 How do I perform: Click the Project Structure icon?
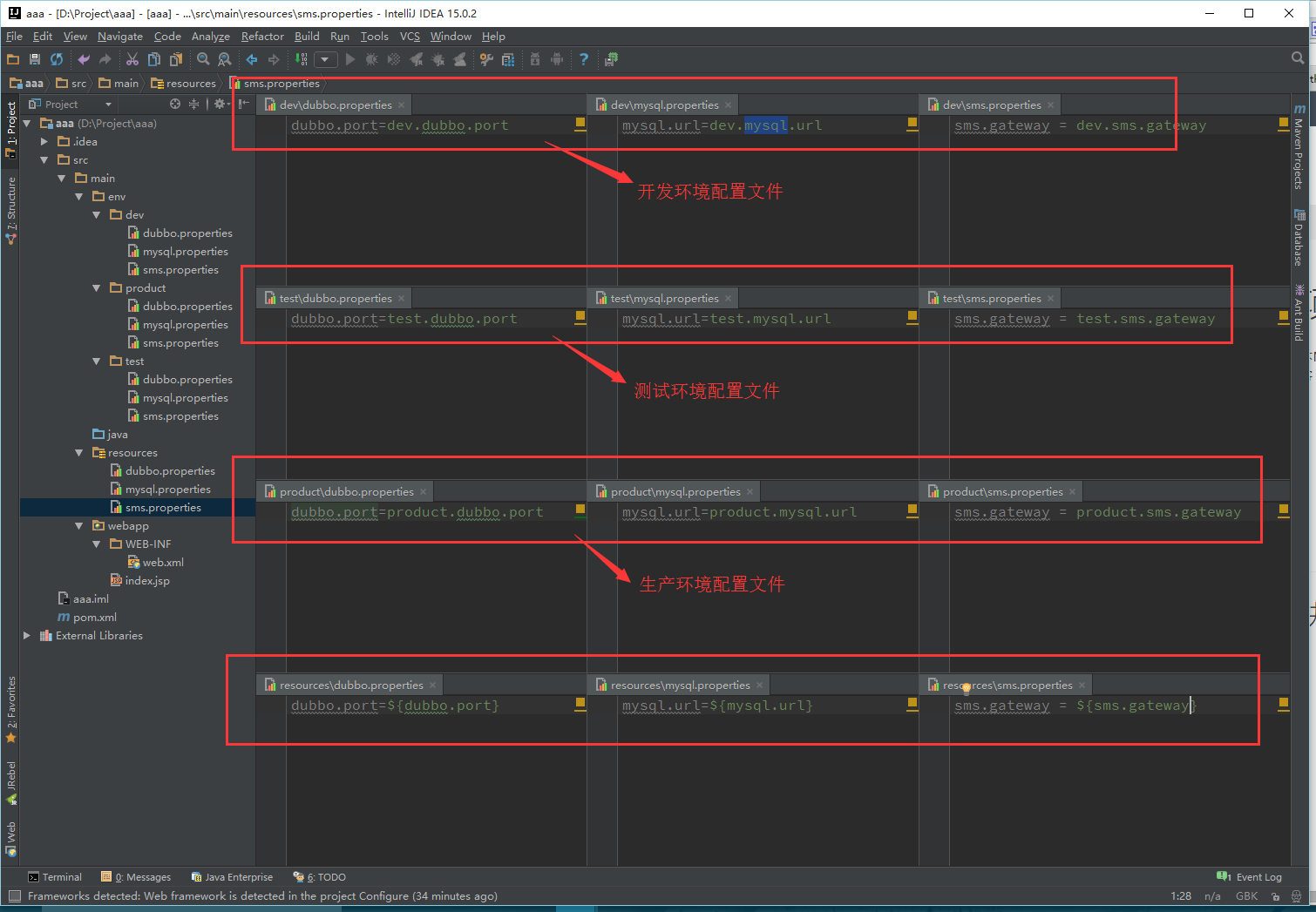508,59
